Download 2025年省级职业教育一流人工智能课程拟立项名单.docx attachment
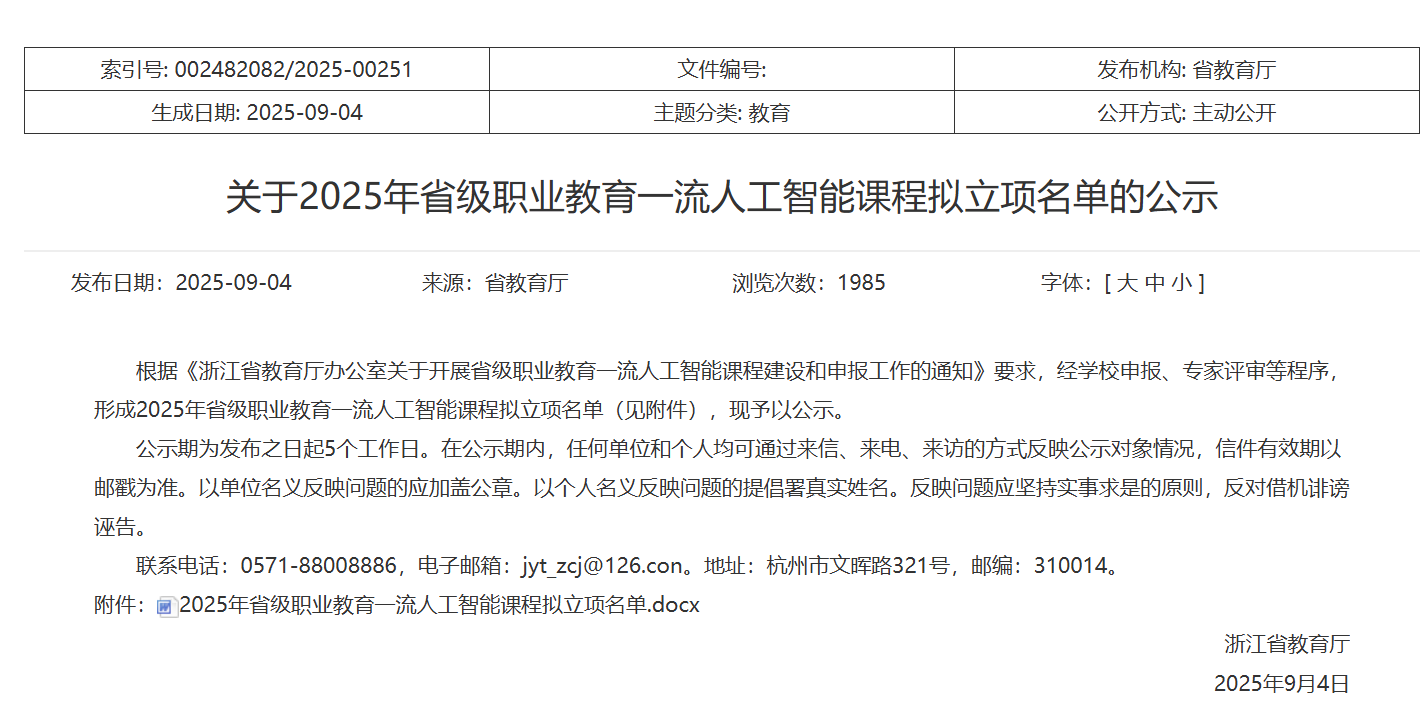Viewport: 1428px width, 720px height. (439, 605)
